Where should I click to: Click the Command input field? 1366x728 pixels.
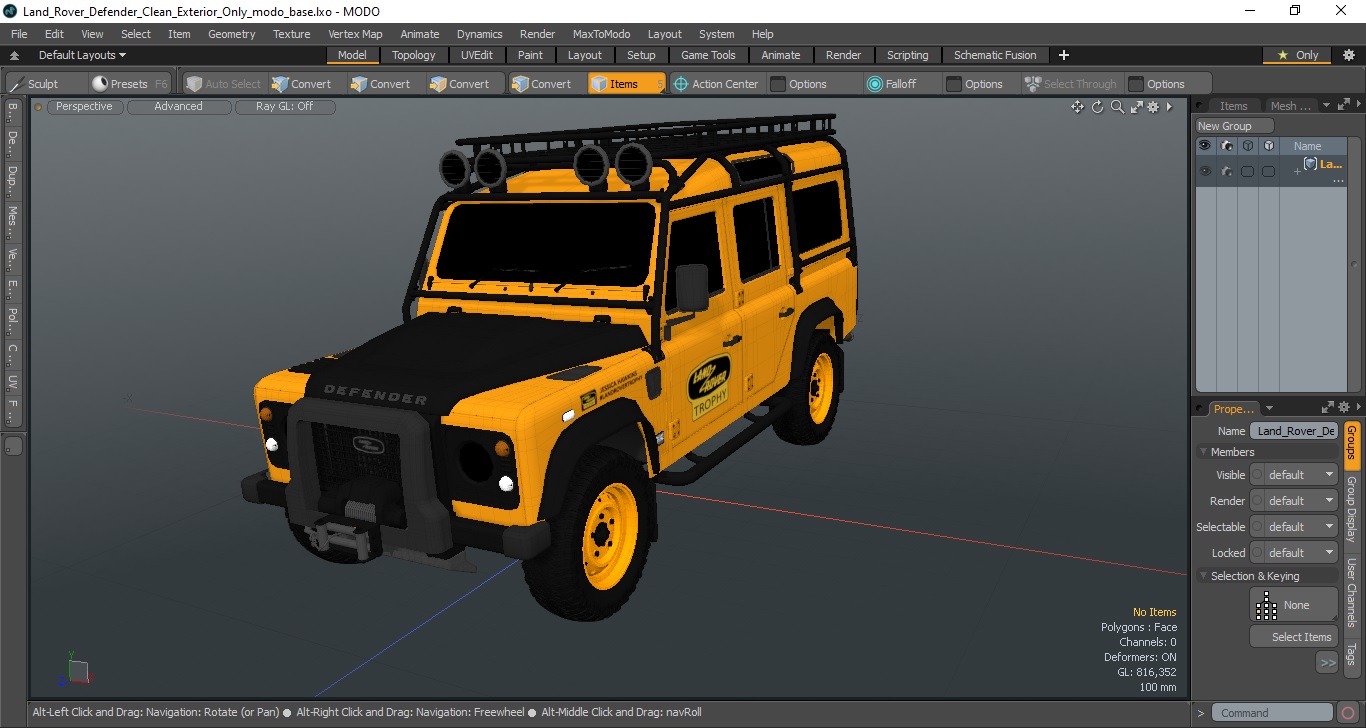click(x=1274, y=713)
